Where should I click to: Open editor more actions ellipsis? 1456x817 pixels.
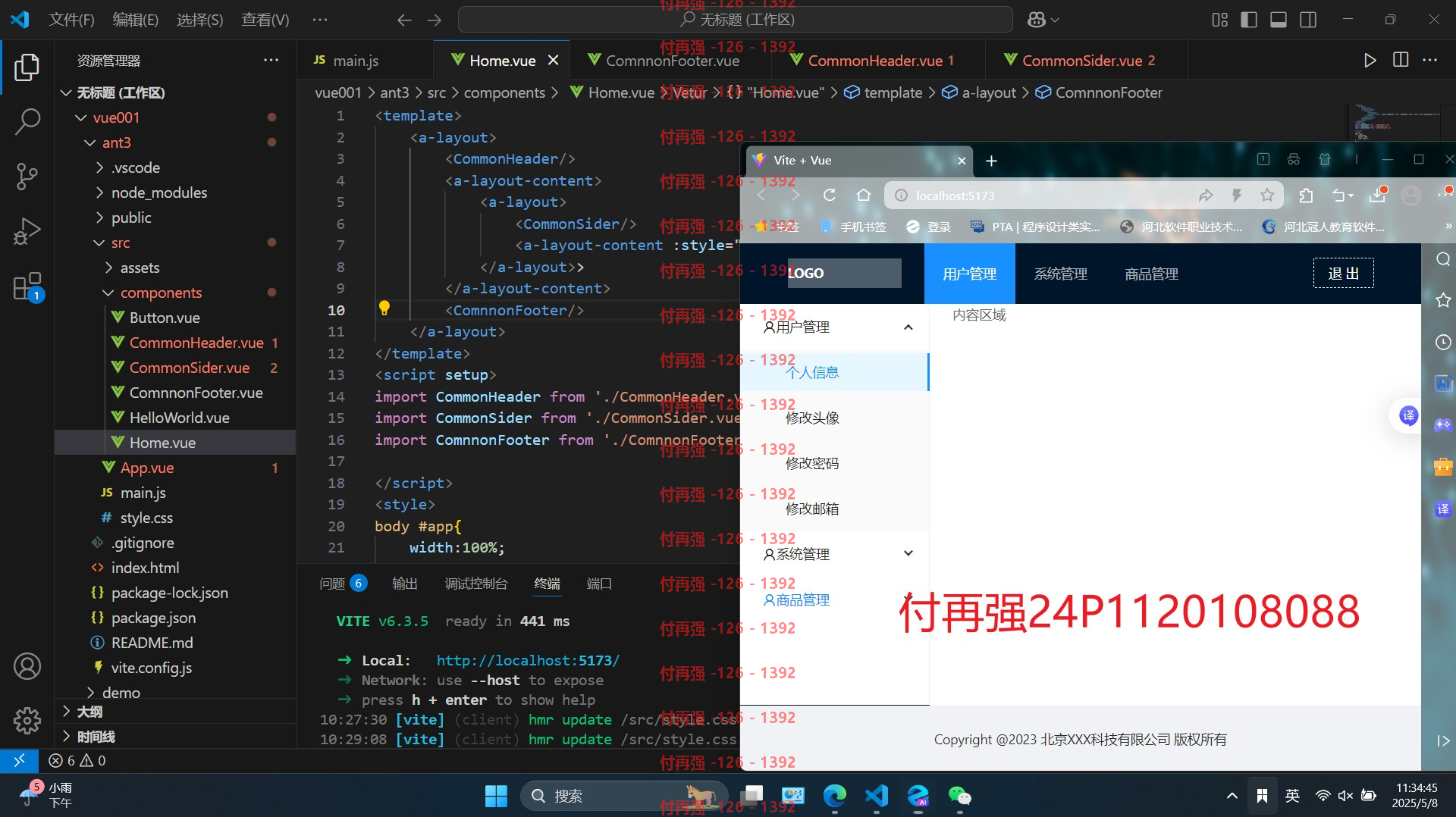[1430, 60]
